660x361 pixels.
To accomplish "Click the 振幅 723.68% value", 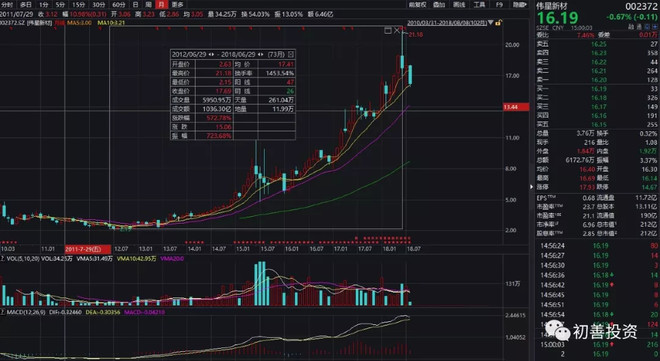I will (x=219, y=136).
